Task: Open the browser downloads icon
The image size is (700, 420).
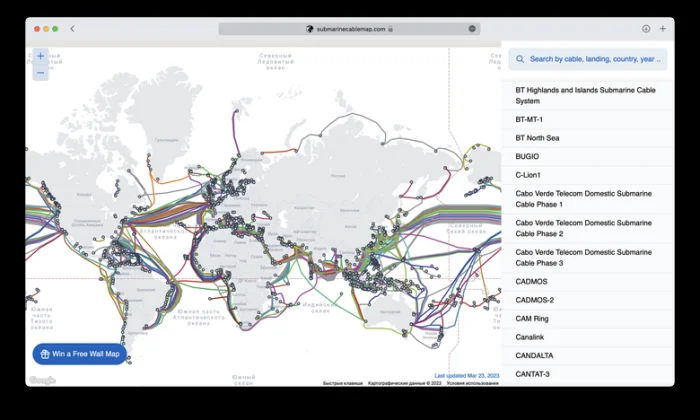Action: [x=646, y=29]
